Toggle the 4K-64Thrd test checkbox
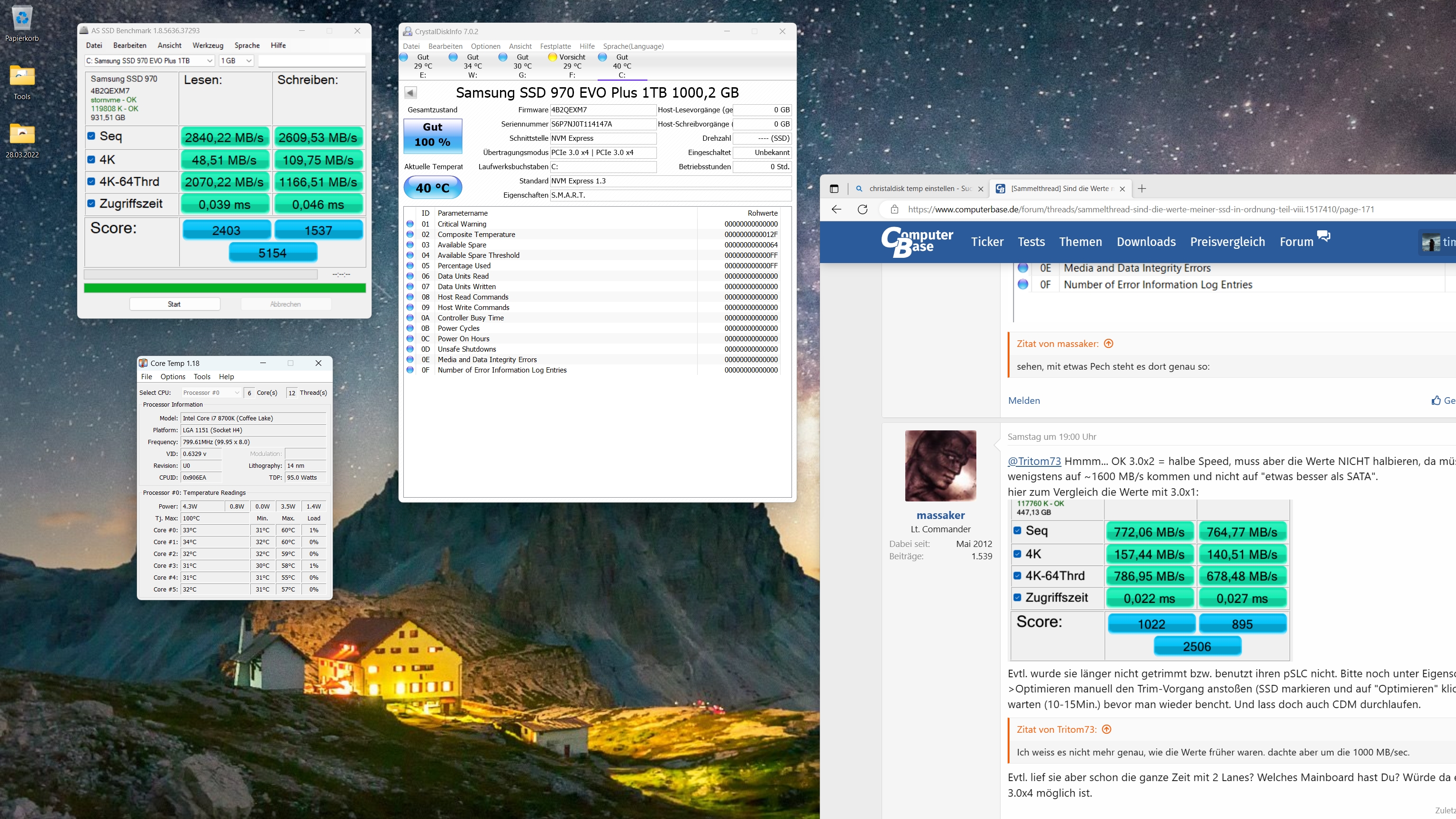Image resolution: width=1456 pixels, height=819 pixels. click(x=91, y=182)
